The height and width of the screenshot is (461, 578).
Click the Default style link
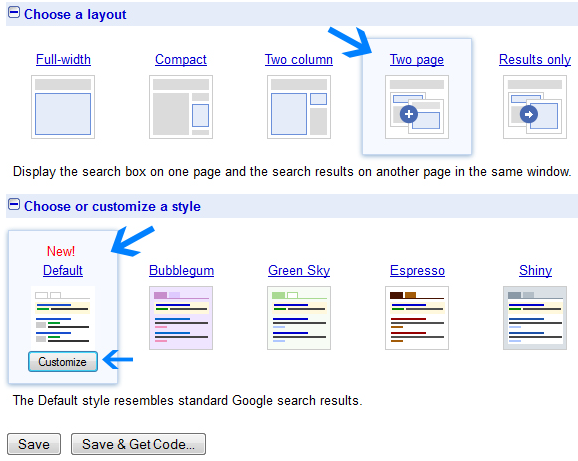point(63,270)
